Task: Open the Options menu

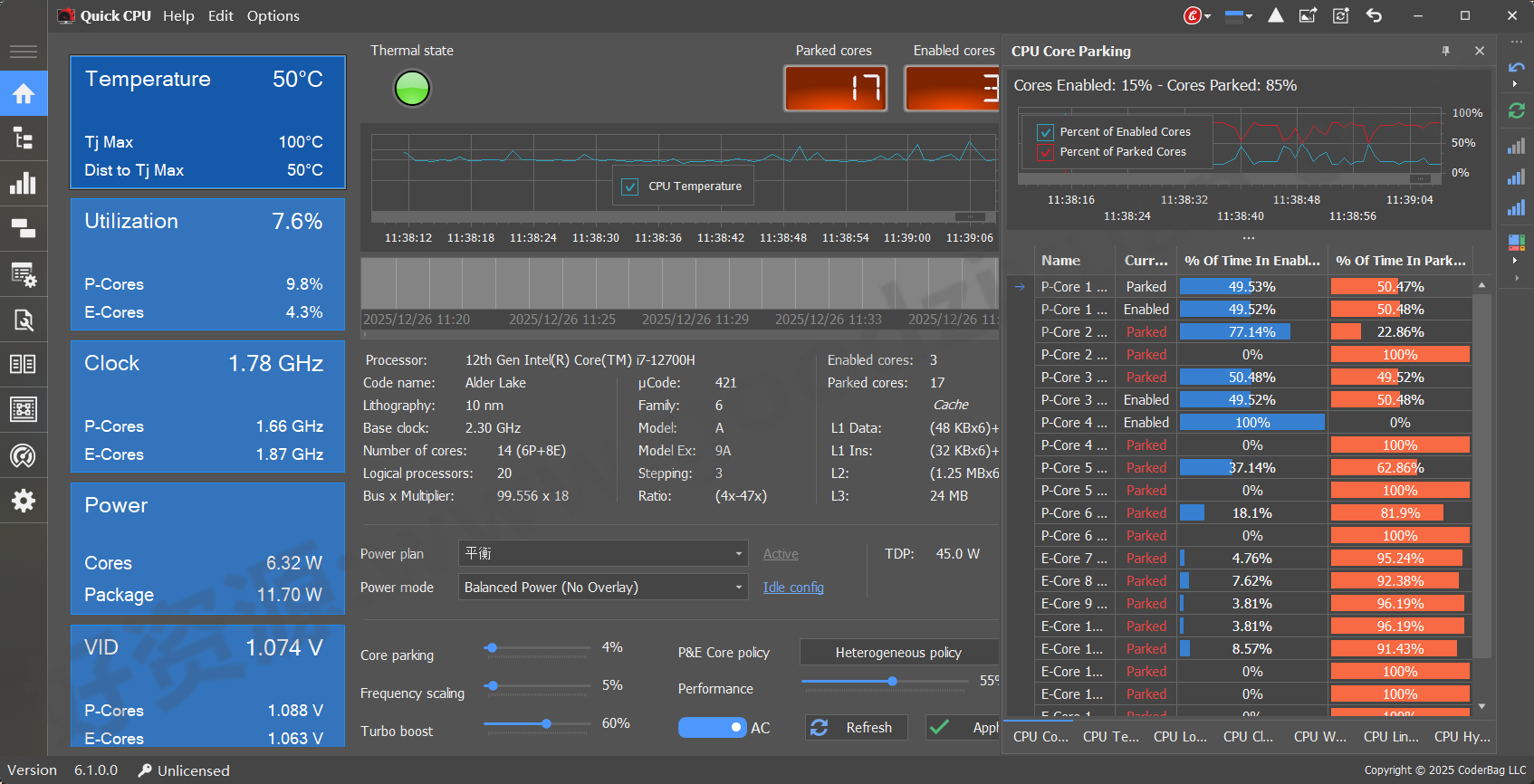Action: [273, 15]
